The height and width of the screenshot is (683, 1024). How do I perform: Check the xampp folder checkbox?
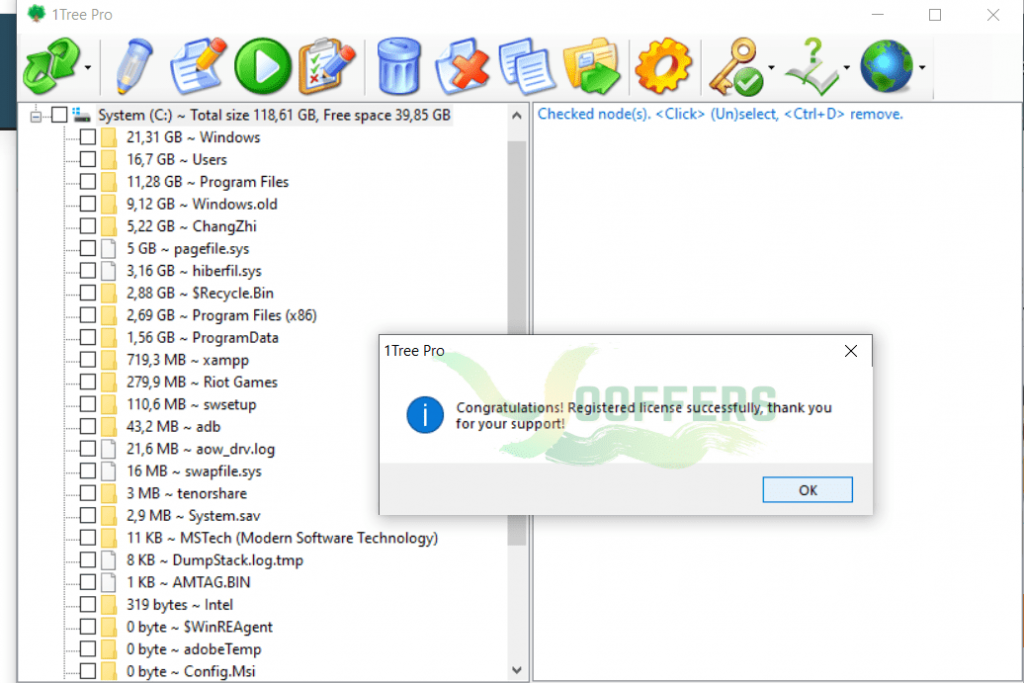coord(88,360)
